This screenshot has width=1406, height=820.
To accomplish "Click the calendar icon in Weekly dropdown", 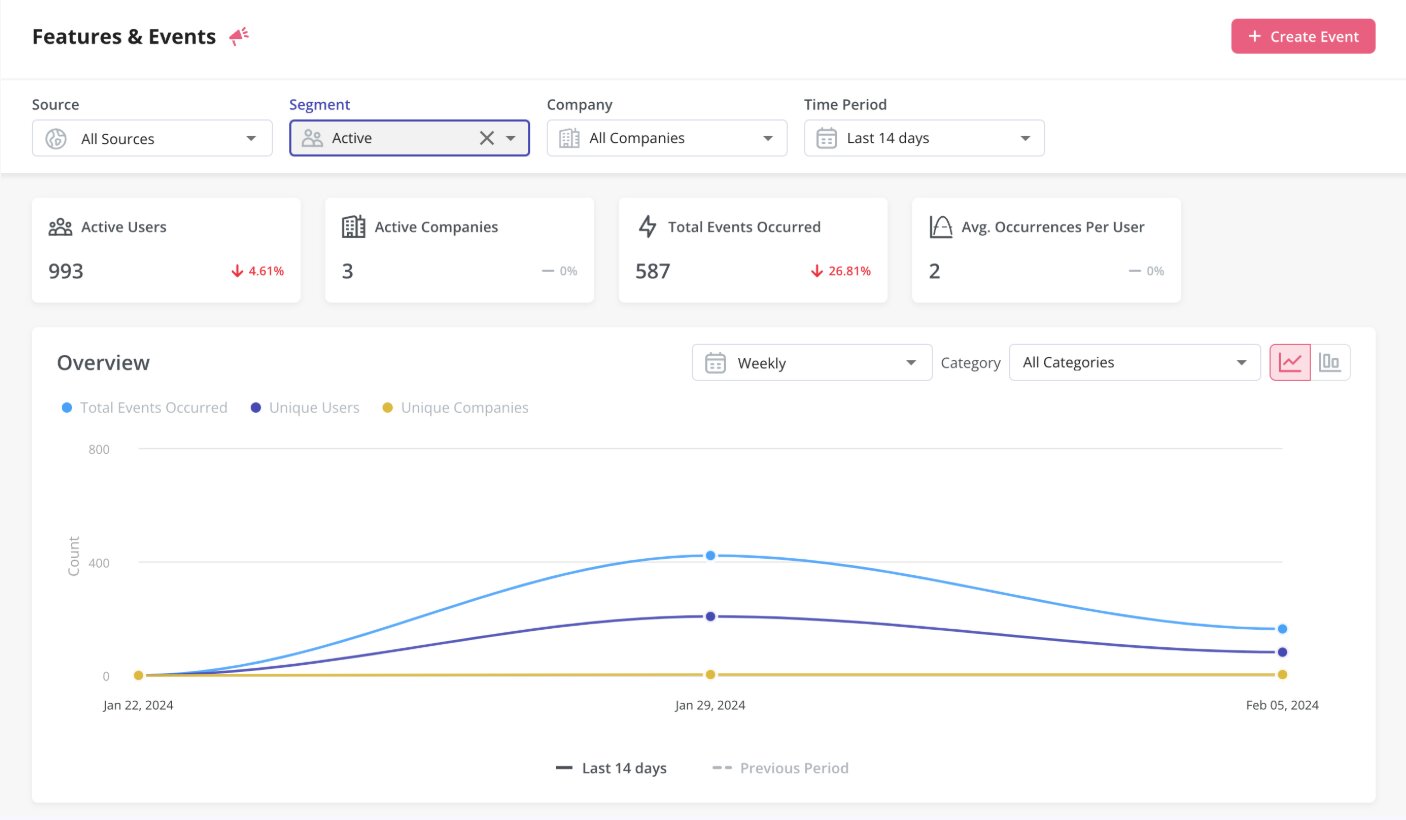I will click(x=715, y=362).
